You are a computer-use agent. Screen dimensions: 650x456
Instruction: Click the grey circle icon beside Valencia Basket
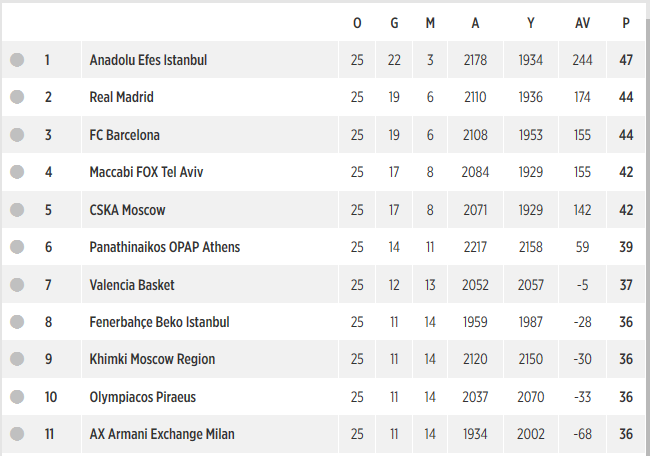pyautogui.click(x=17, y=285)
